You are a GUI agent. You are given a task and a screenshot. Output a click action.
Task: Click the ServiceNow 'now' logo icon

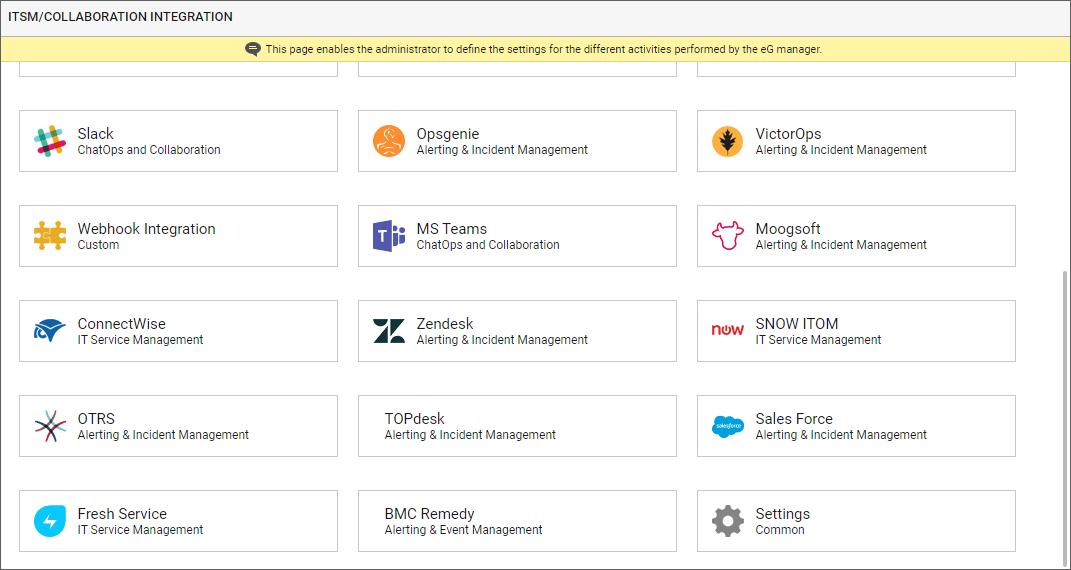pos(727,330)
